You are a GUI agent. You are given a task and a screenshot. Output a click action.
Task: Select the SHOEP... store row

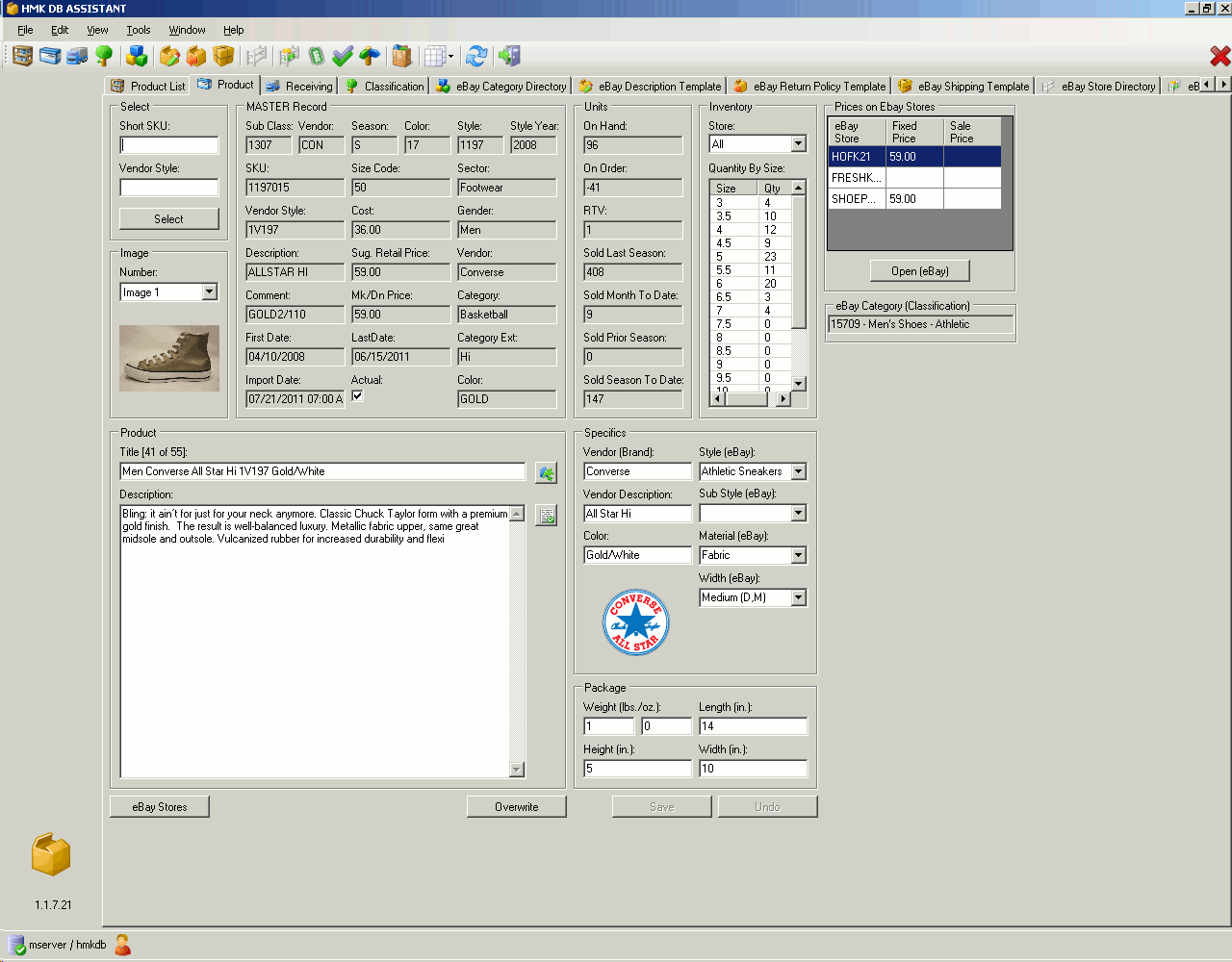914,199
